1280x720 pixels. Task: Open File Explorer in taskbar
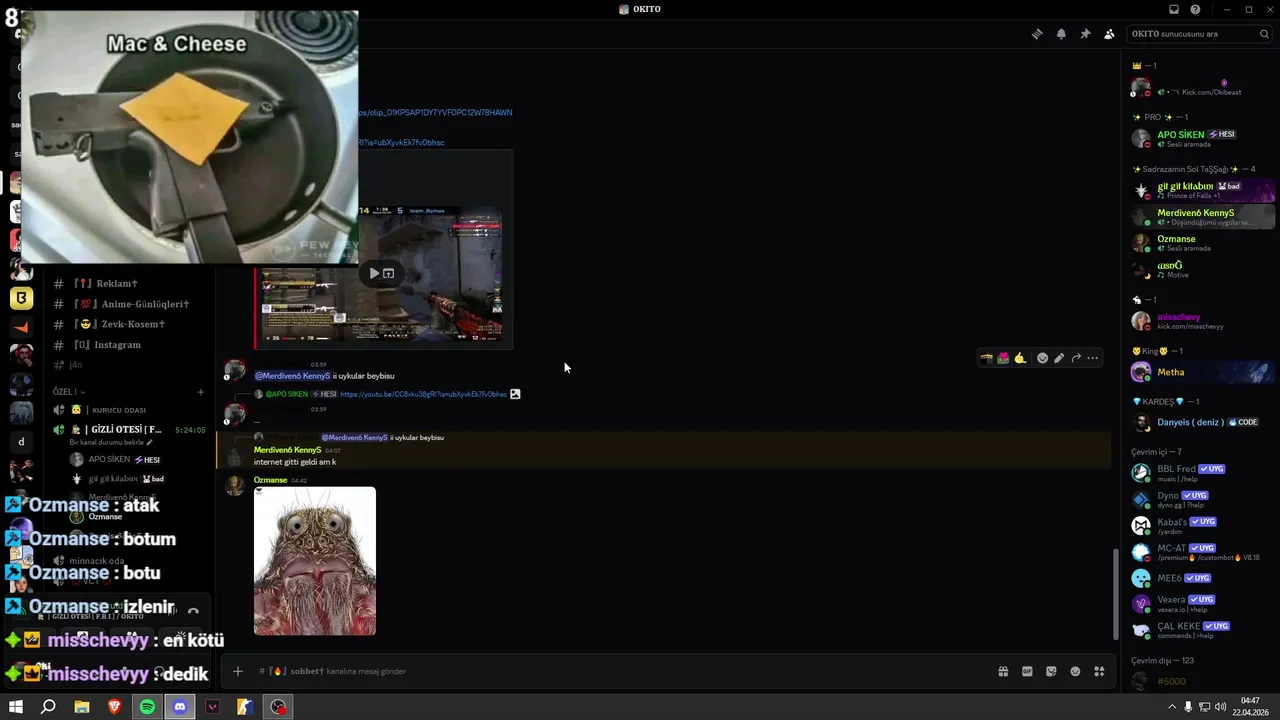[x=82, y=707]
